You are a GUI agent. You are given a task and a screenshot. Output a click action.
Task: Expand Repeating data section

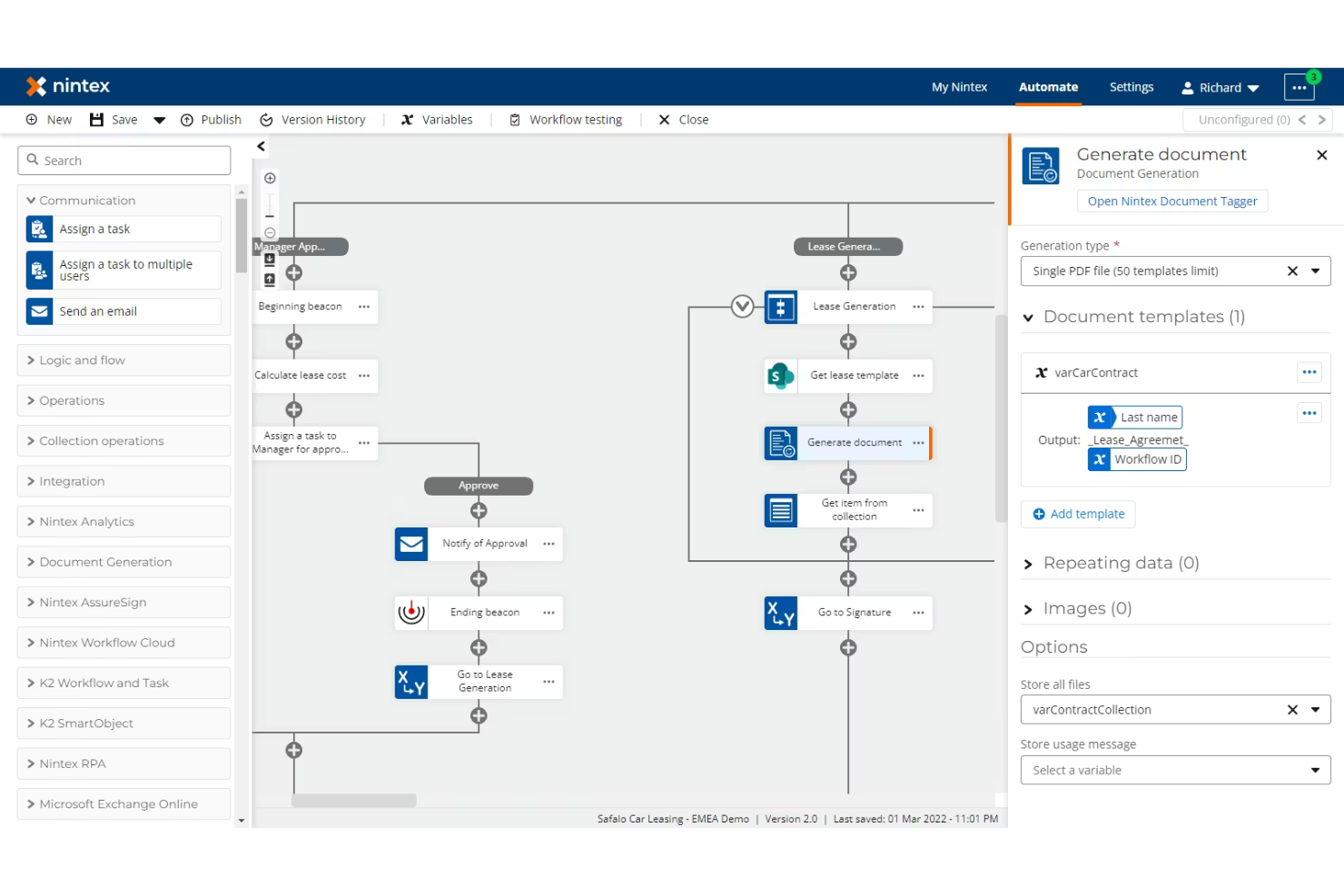coord(1028,564)
